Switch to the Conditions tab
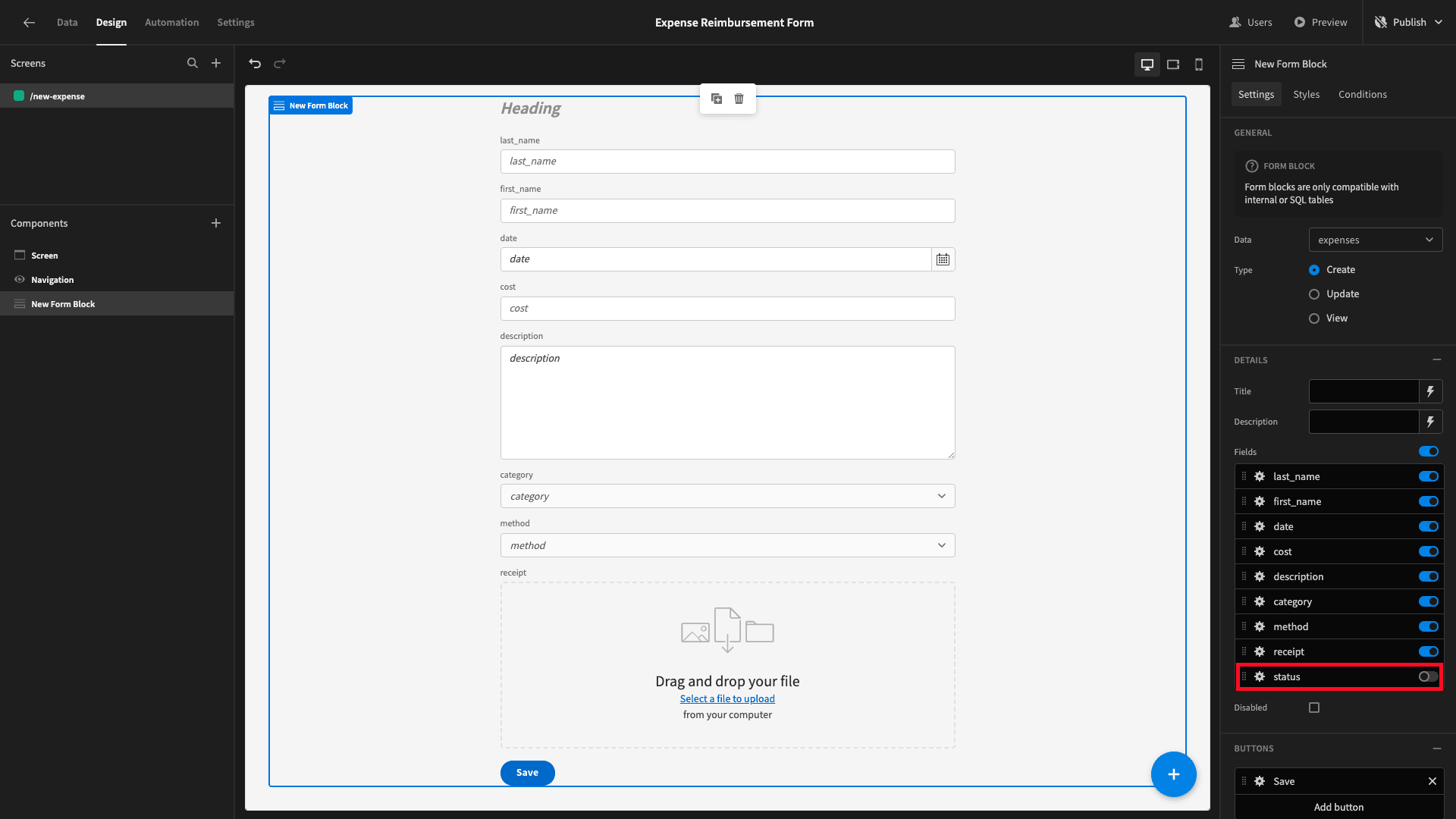This screenshot has height=819, width=1456. pyautogui.click(x=1362, y=94)
